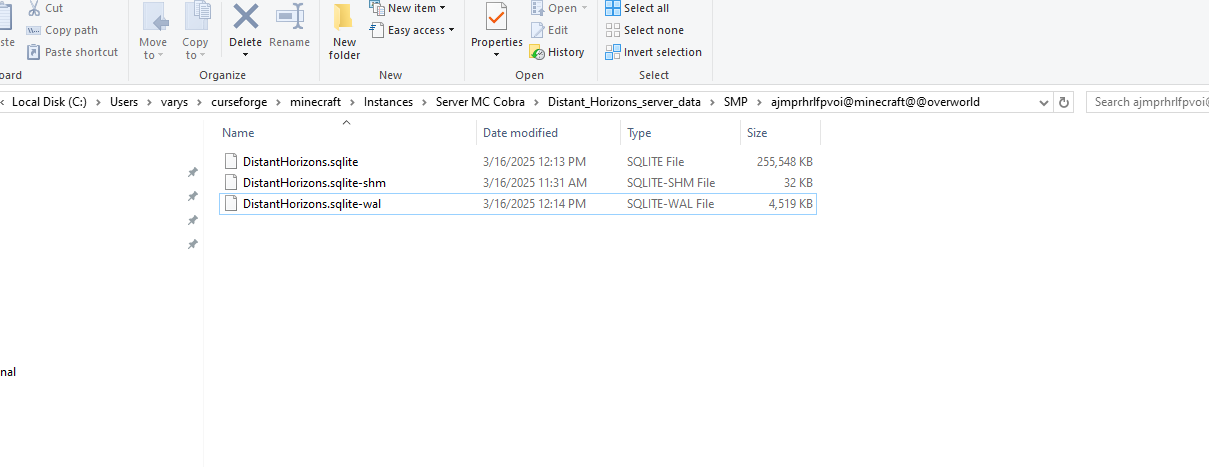This screenshot has width=1209, height=467.
Task: Click the 255,548 KB size cell
Action: coord(785,161)
